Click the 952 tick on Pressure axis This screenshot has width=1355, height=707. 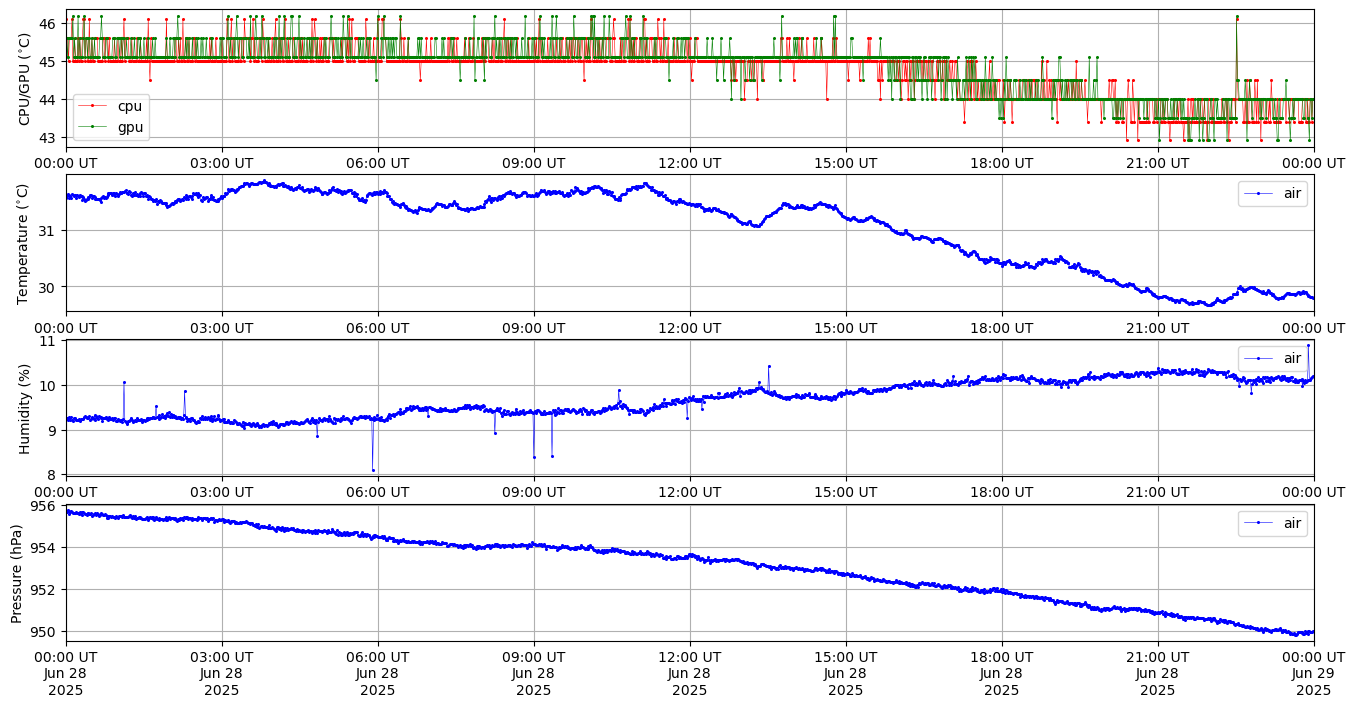point(45,590)
